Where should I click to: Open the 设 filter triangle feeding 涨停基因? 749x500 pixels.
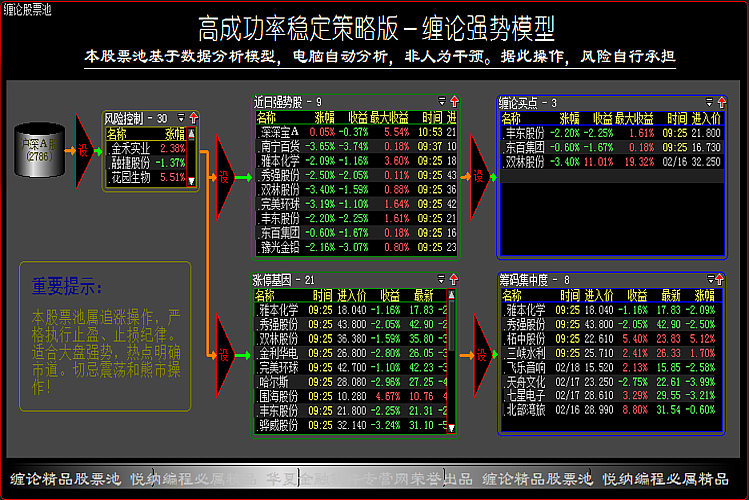point(223,355)
